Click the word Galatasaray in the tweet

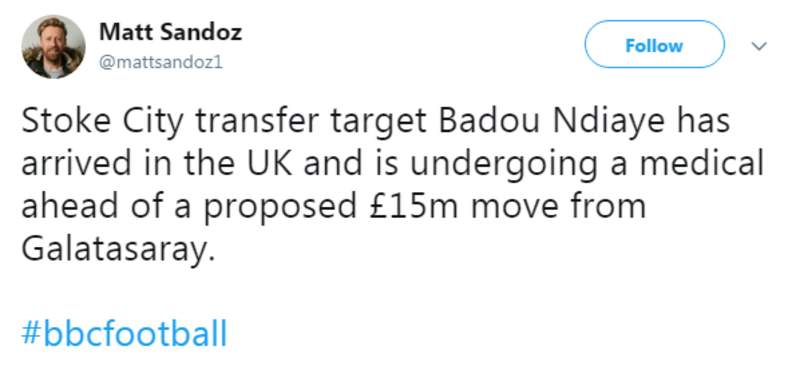116,251
